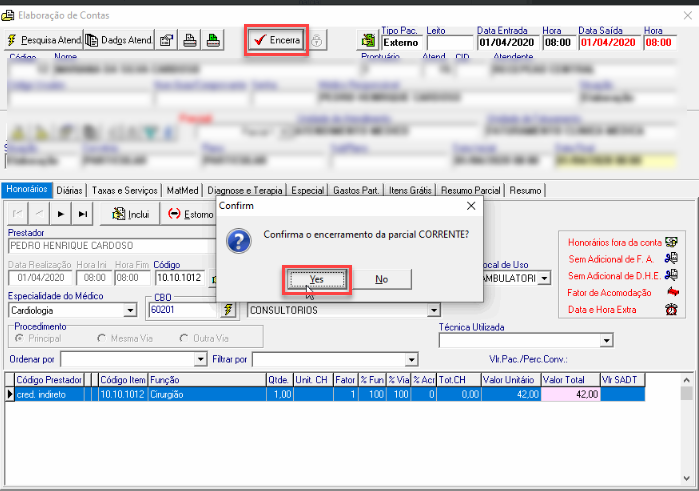
Task: Go to last record navigation arrow
Action: 82,214
